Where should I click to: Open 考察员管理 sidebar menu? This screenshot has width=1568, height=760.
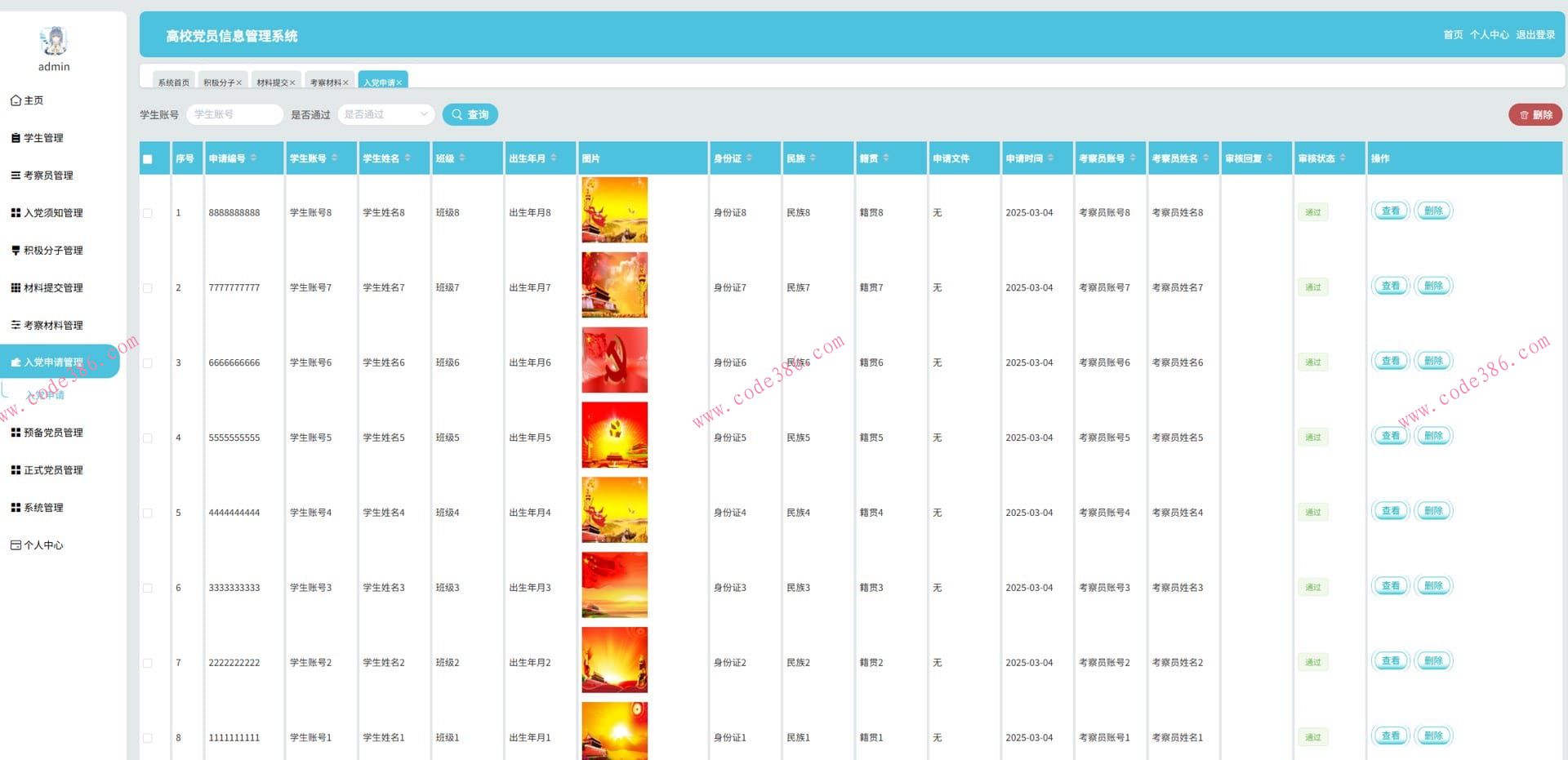click(x=47, y=176)
